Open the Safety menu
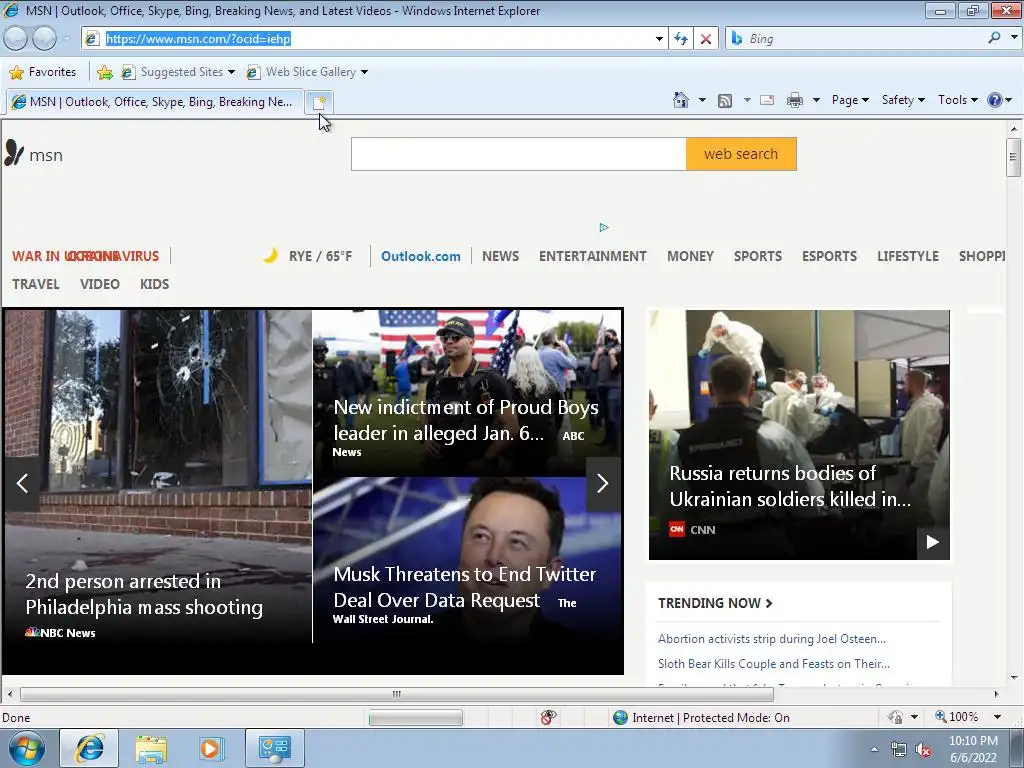The image size is (1024, 768). point(903,100)
